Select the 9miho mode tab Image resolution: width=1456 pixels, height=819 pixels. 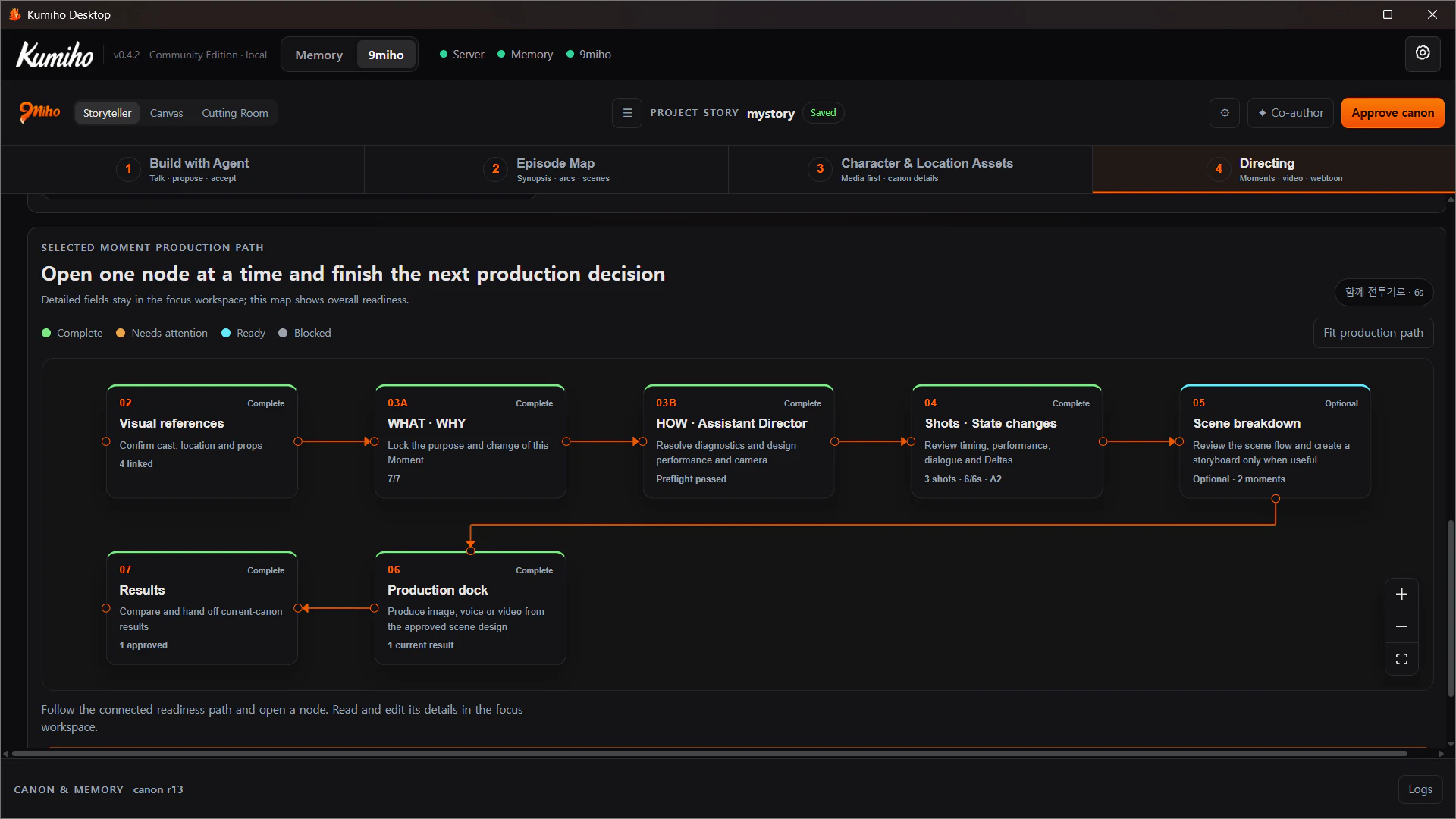click(x=386, y=55)
